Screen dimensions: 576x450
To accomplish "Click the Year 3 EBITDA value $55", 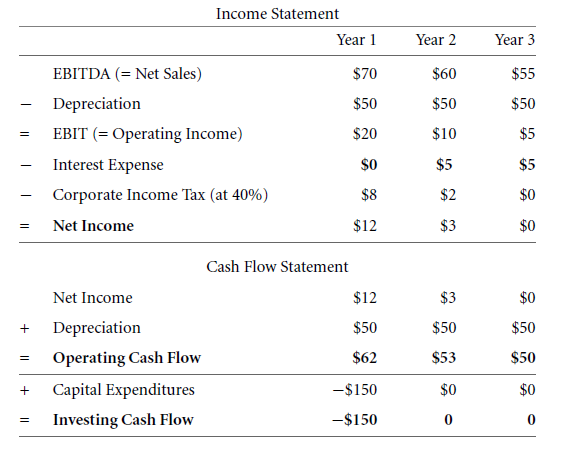I will 523,74.
